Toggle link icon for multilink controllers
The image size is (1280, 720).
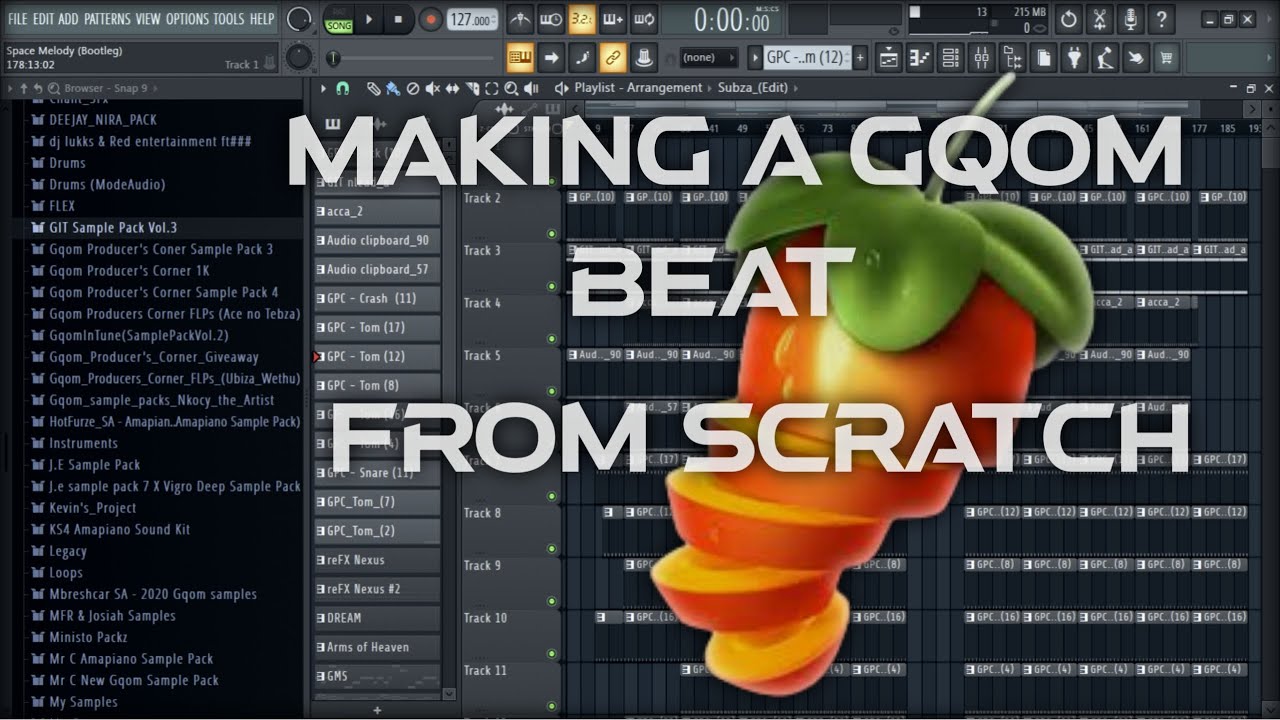pyautogui.click(x=613, y=58)
